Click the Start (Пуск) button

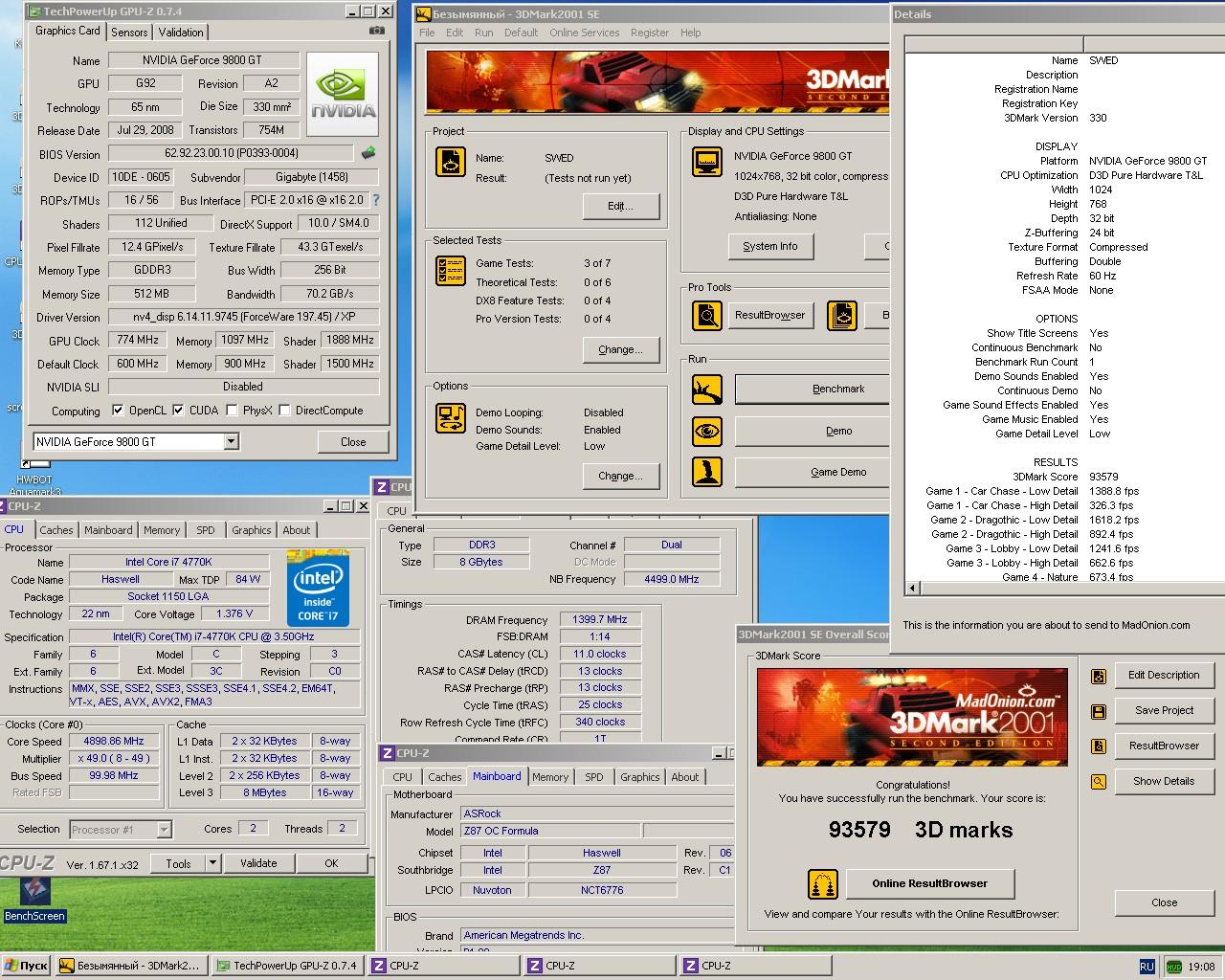tap(26, 966)
